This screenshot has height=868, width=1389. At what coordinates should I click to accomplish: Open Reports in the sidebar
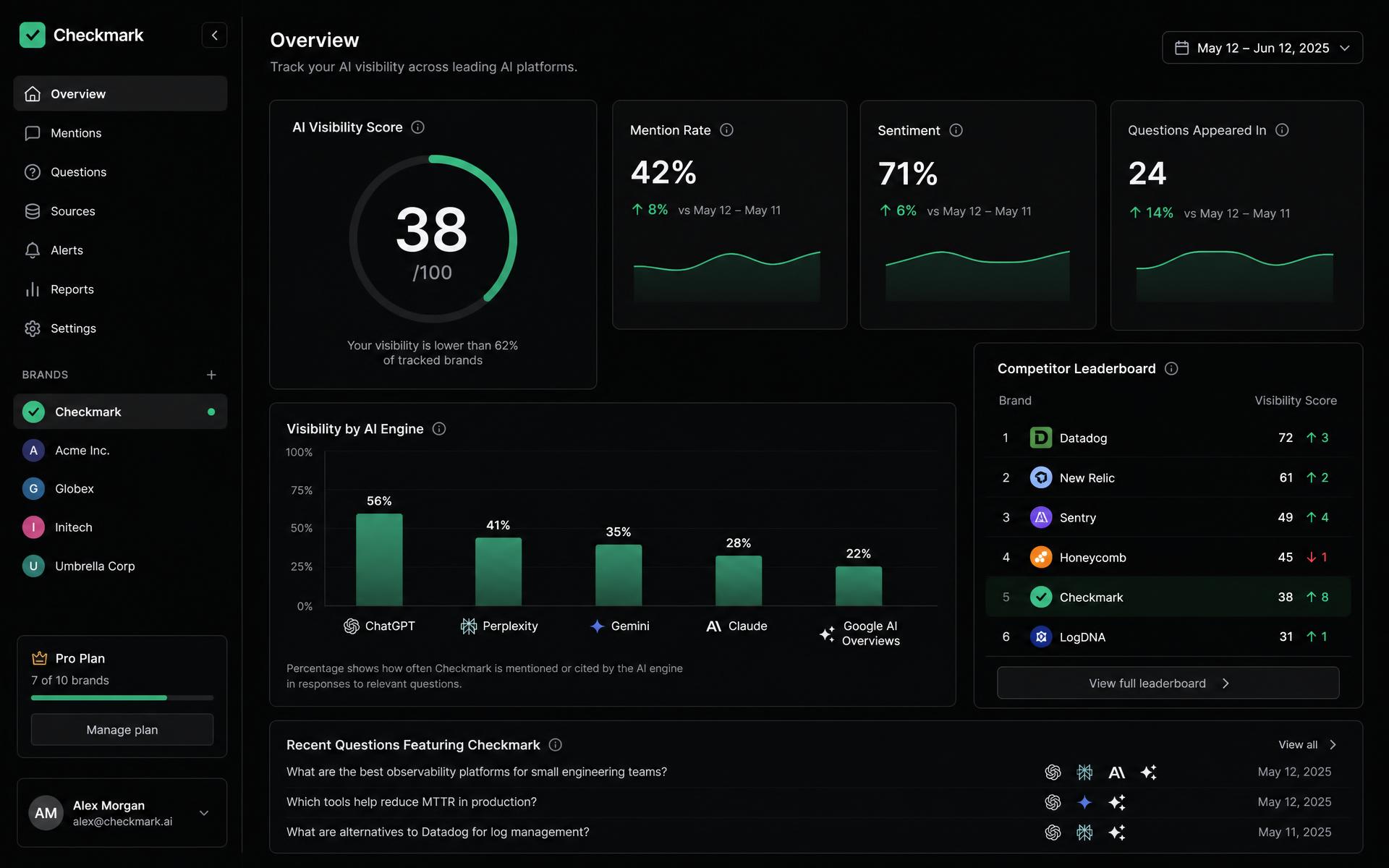(120, 289)
